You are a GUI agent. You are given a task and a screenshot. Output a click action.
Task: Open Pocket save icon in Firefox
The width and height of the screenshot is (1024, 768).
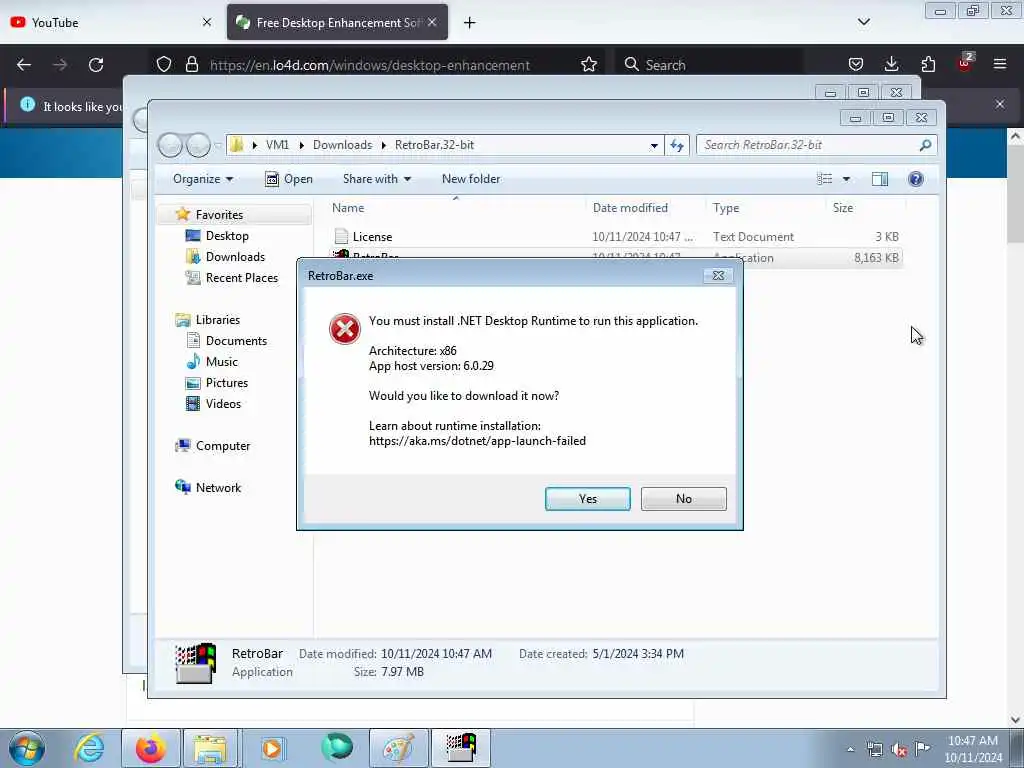[x=856, y=65]
